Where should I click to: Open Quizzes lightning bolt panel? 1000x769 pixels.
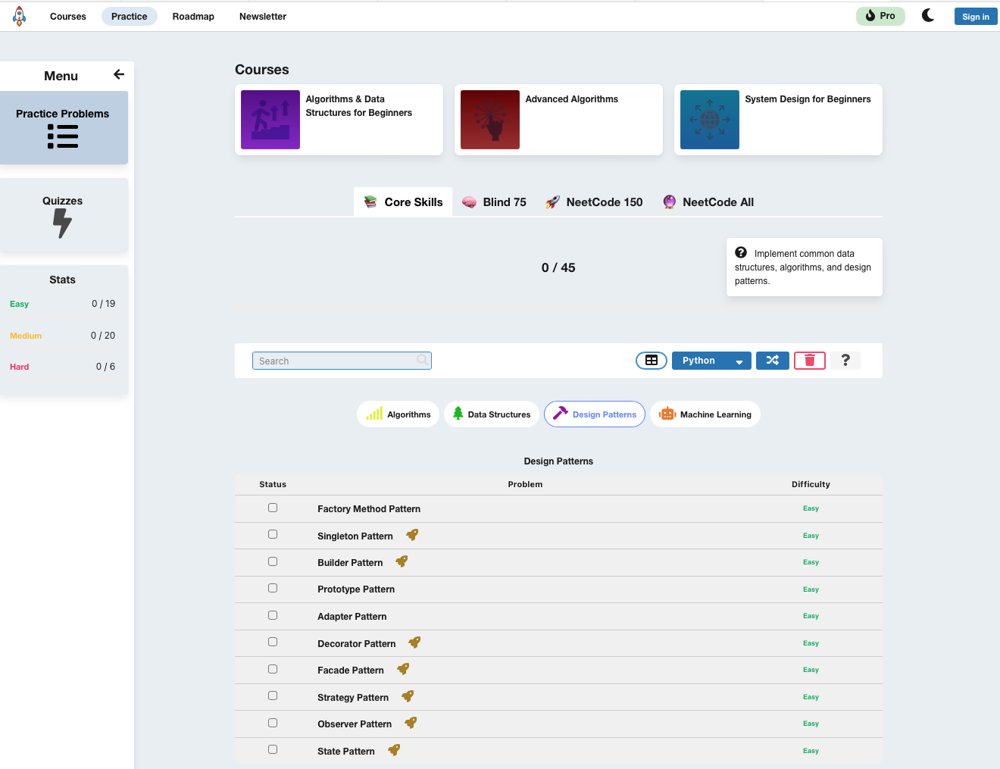(63, 215)
